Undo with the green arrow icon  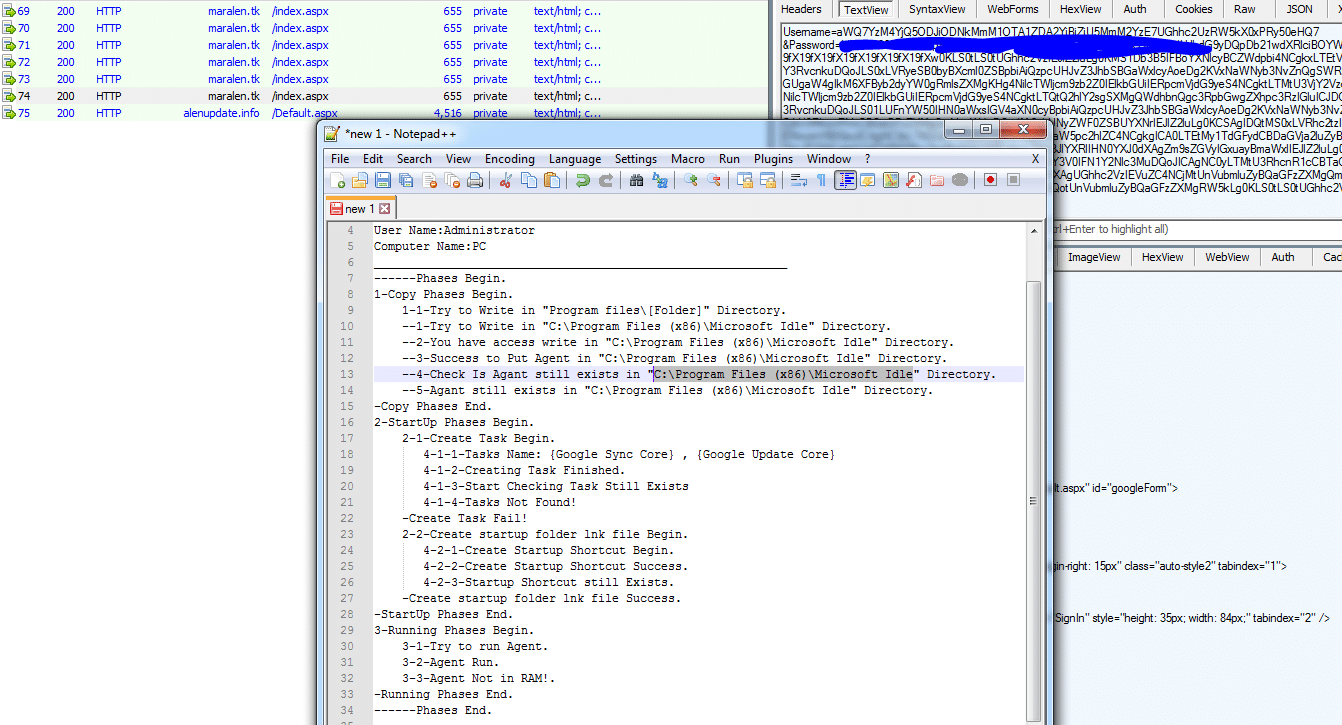click(x=582, y=180)
